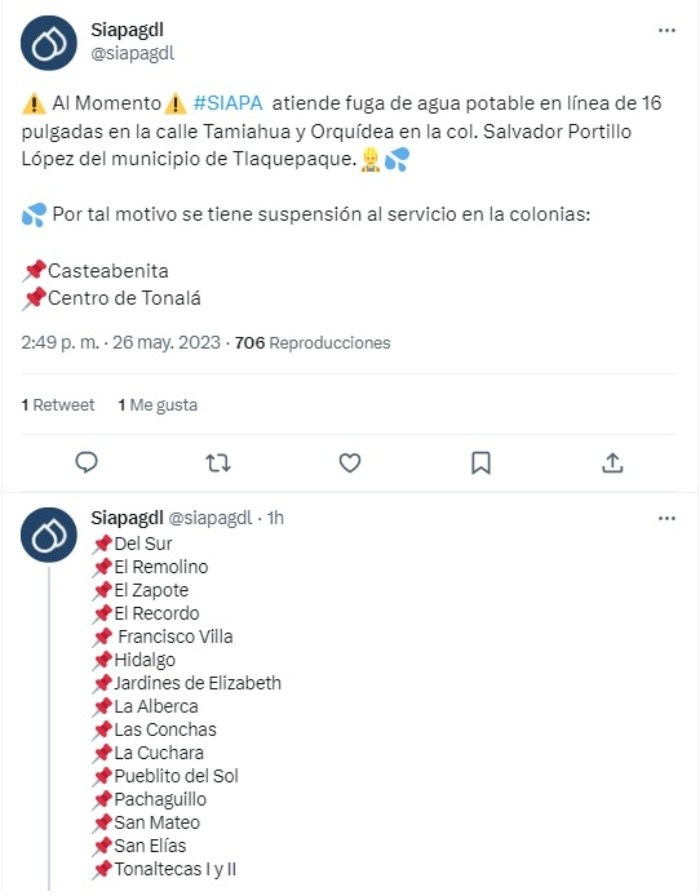The image size is (700, 896).
Task: Click Siapagdl avatar on the reply tweet
Action: [x=48, y=534]
